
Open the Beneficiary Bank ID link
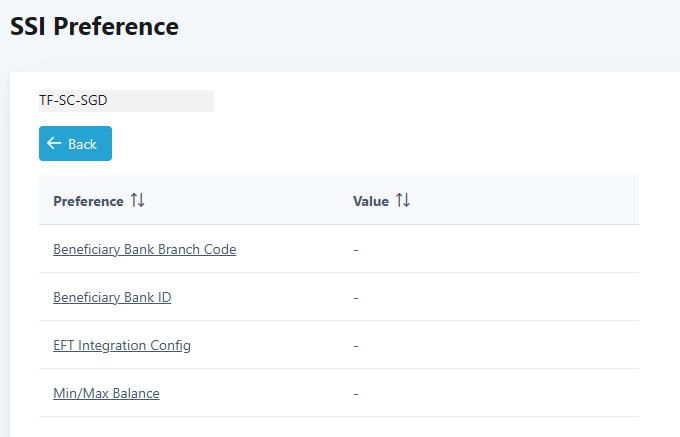(112, 297)
